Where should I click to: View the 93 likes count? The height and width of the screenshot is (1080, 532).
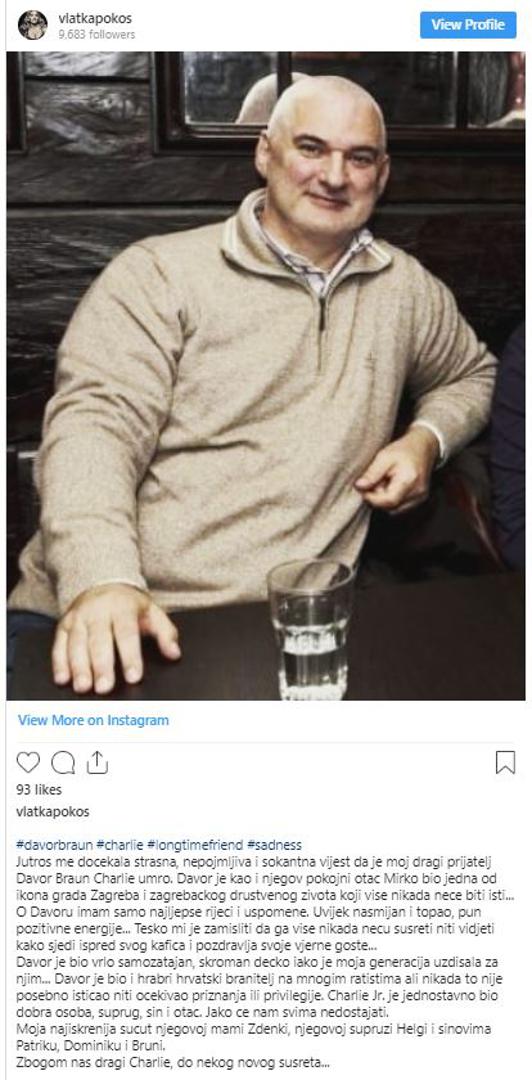coord(39,789)
